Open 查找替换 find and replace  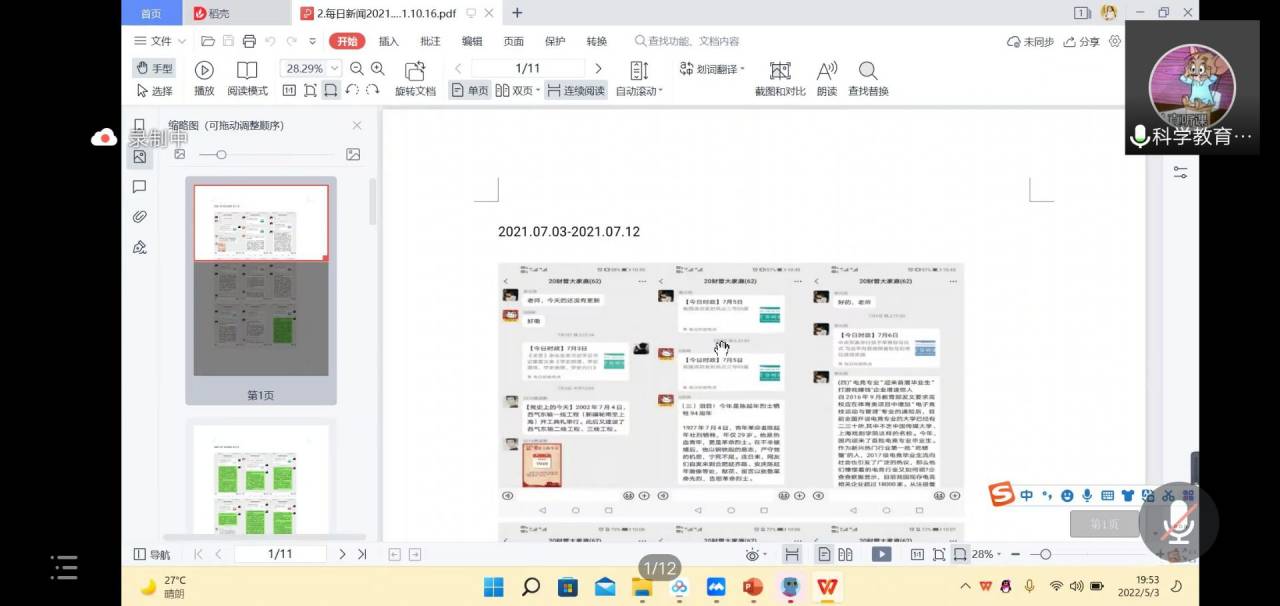coord(868,70)
